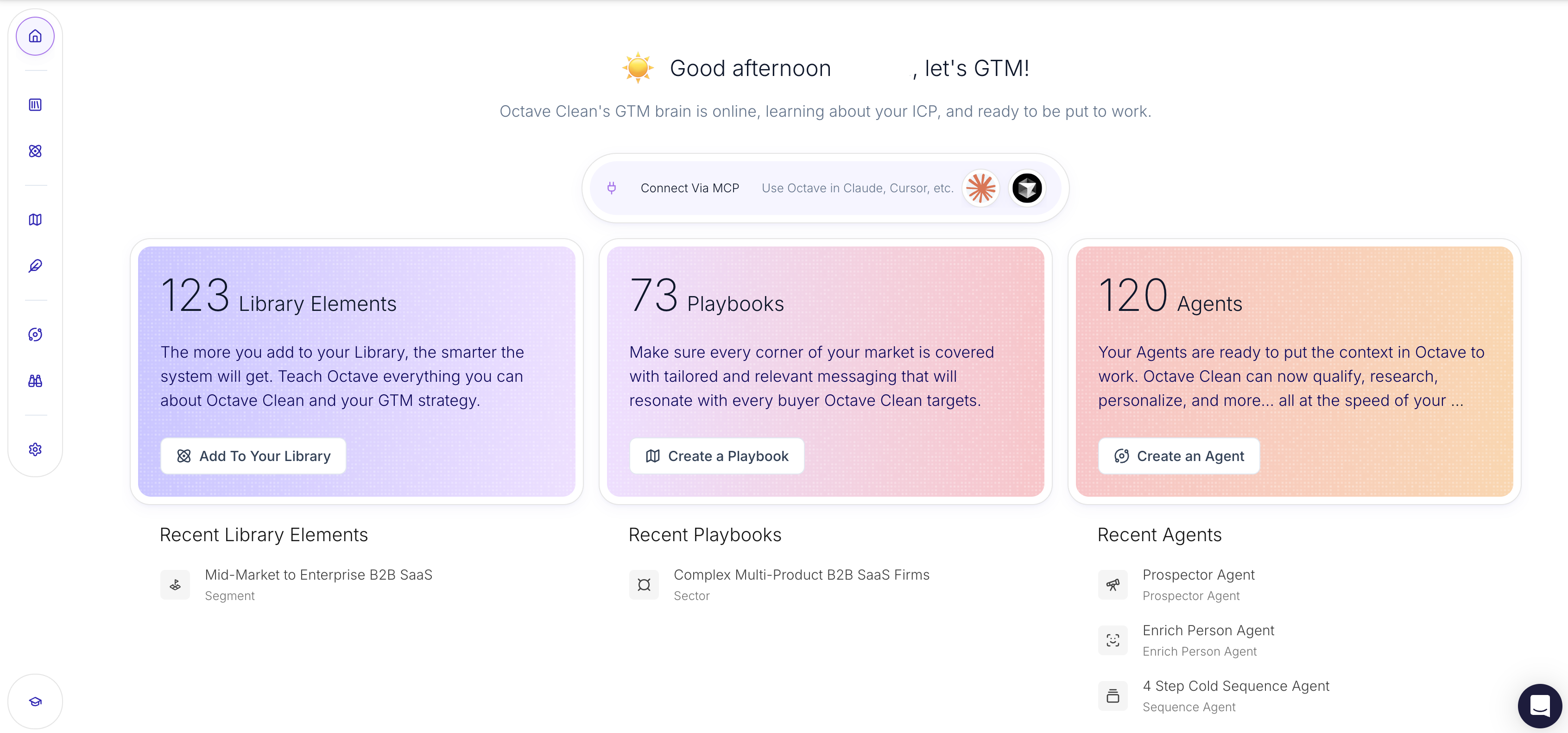Open the Enrich Person Agent entry

[x=1208, y=631]
